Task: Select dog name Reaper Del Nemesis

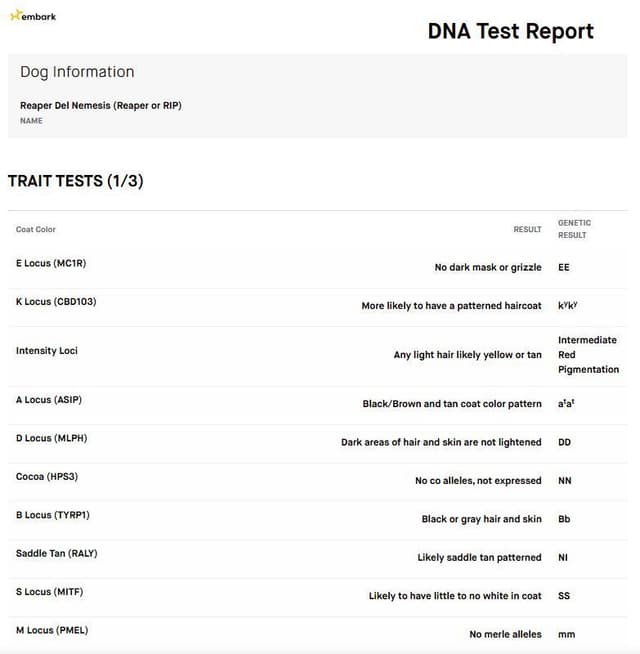Action: [x=101, y=106]
